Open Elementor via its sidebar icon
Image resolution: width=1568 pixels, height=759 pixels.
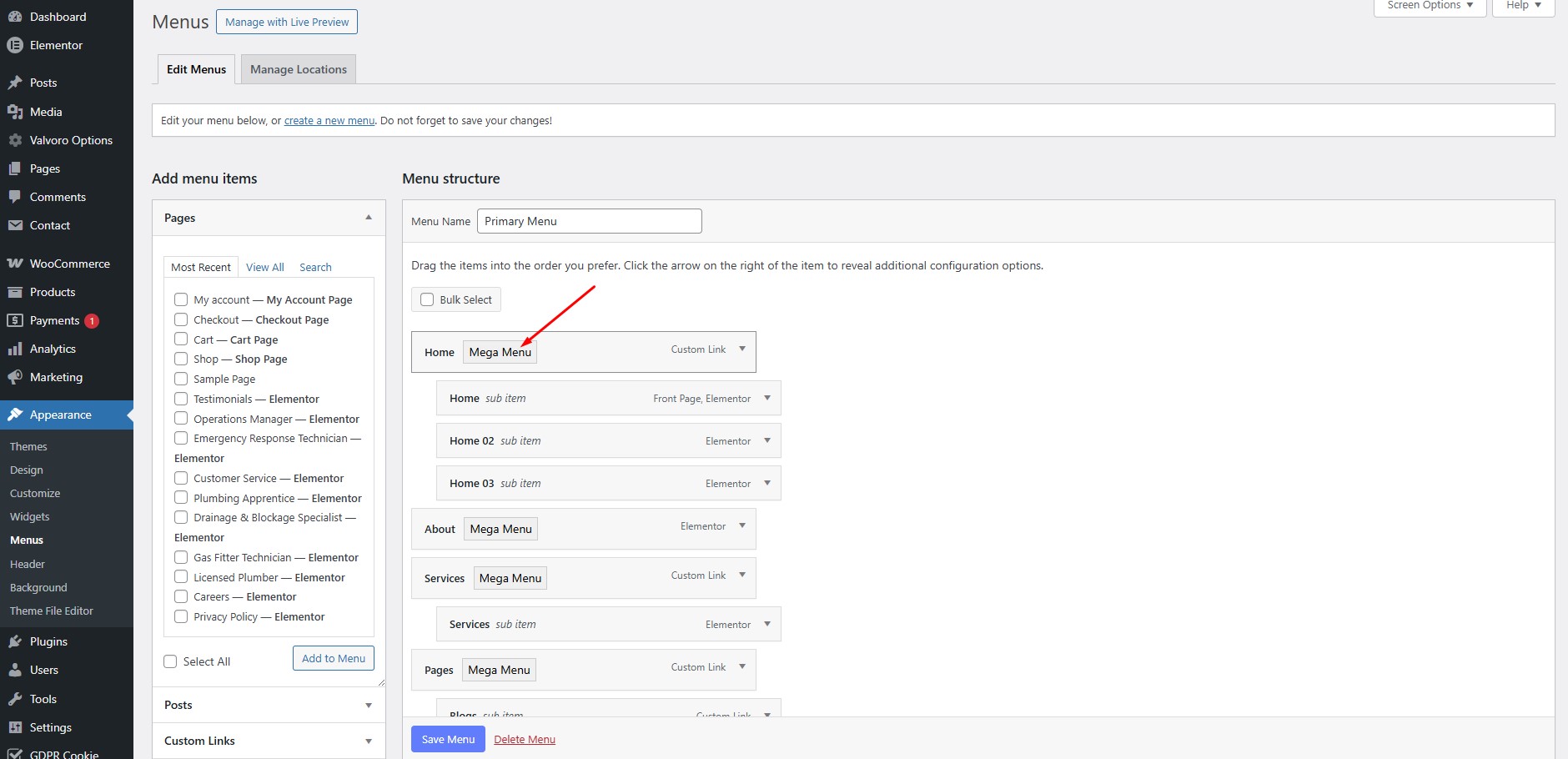tap(15, 46)
